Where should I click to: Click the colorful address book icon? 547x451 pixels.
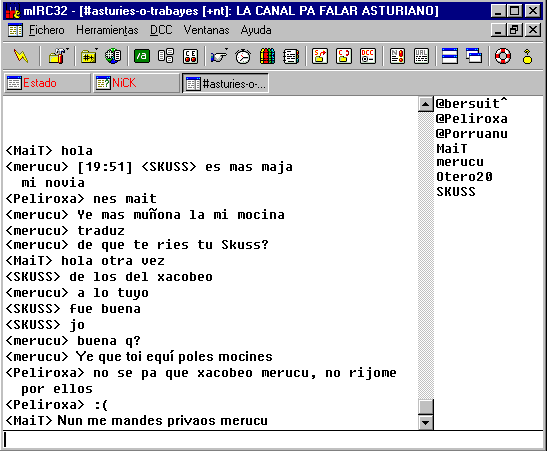click(x=267, y=56)
